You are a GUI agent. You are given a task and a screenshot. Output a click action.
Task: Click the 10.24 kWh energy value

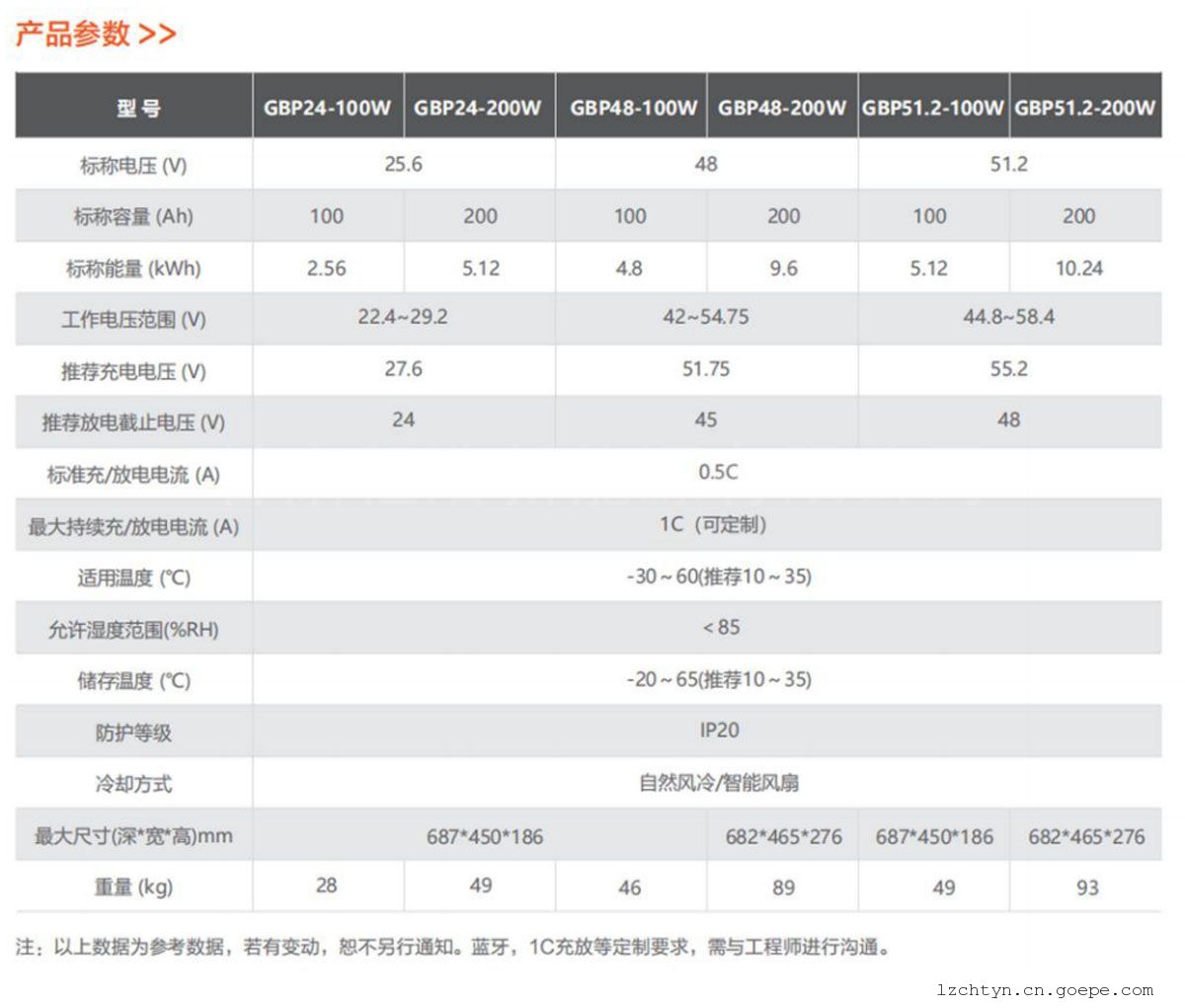click(x=1078, y=269)
